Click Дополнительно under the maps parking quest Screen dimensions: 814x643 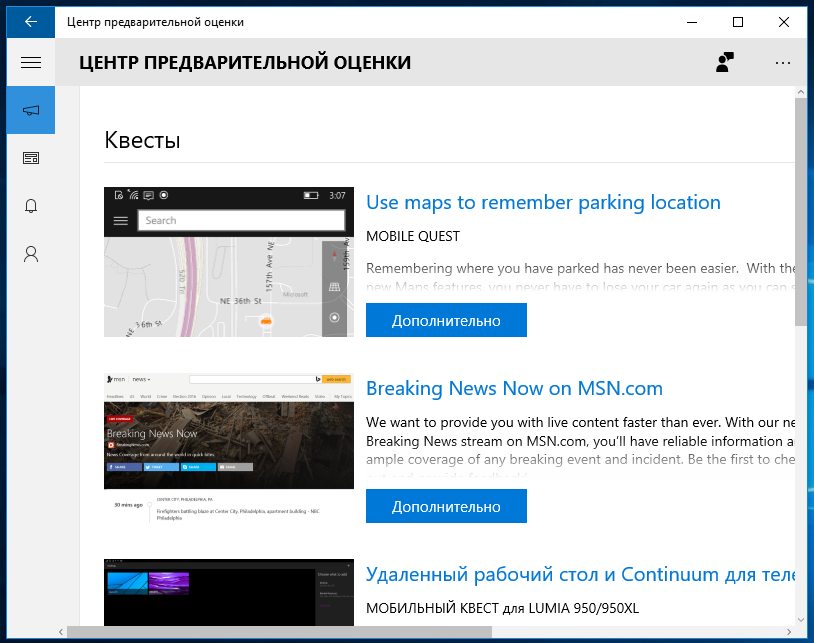[x=446, y=320]
